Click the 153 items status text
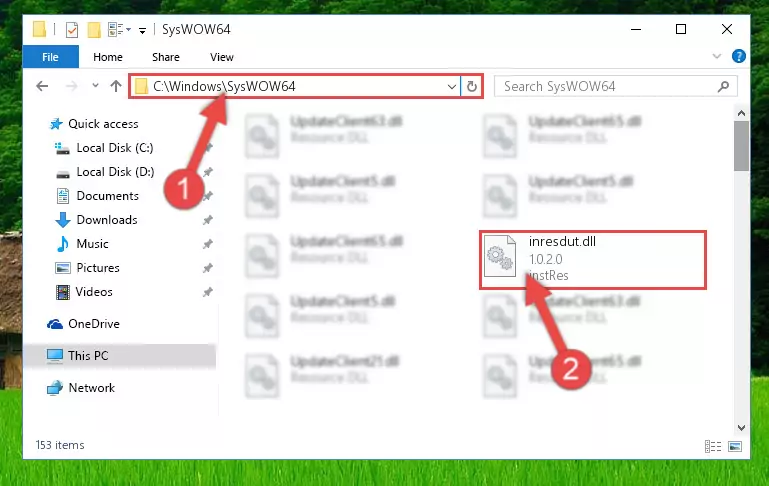Screen dimensions: 769x486 [60, 445]
